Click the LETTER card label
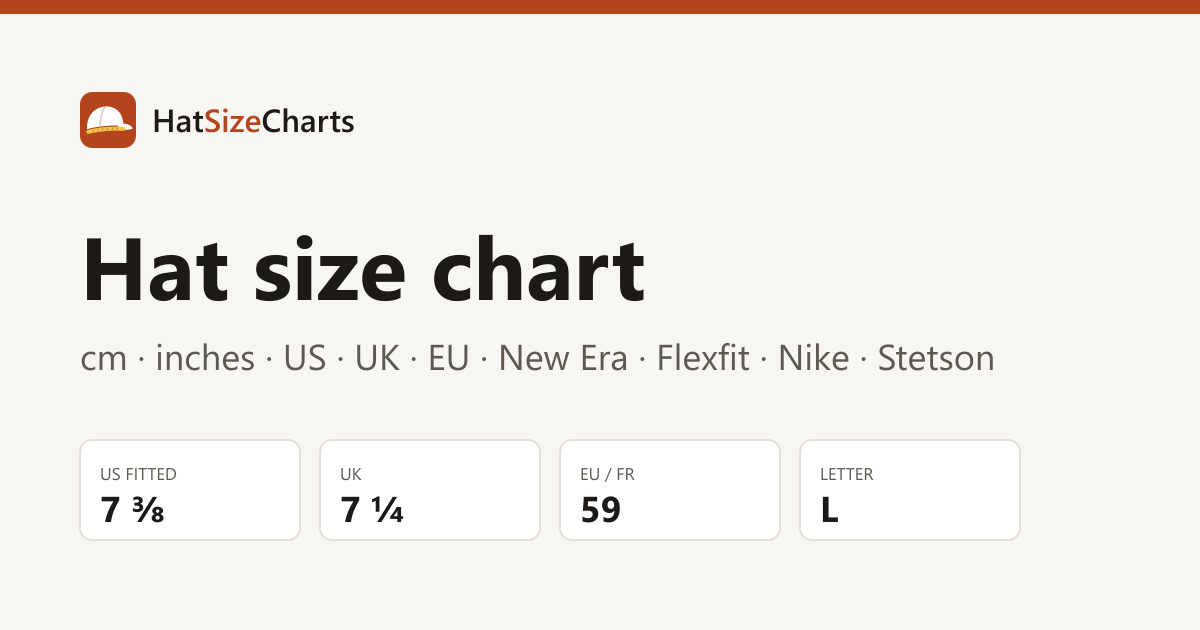1200x630 pixels. click(847, 475)
